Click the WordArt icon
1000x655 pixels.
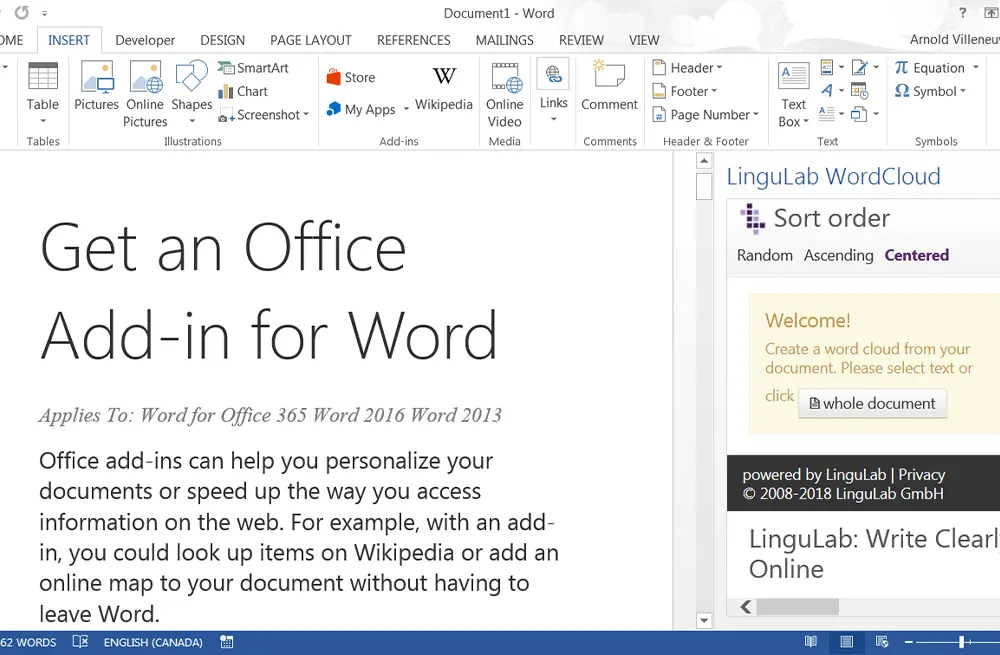click(827, 91)
